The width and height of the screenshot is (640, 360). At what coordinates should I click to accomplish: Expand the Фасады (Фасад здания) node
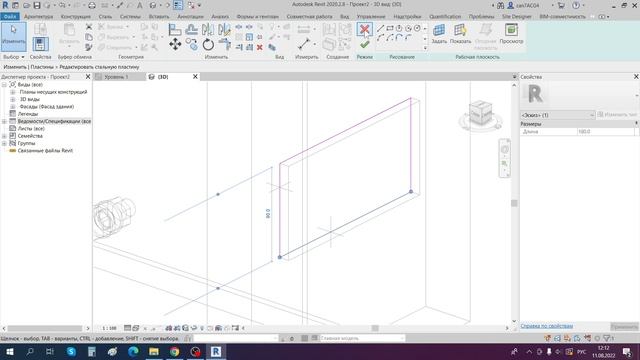[13, 107]
